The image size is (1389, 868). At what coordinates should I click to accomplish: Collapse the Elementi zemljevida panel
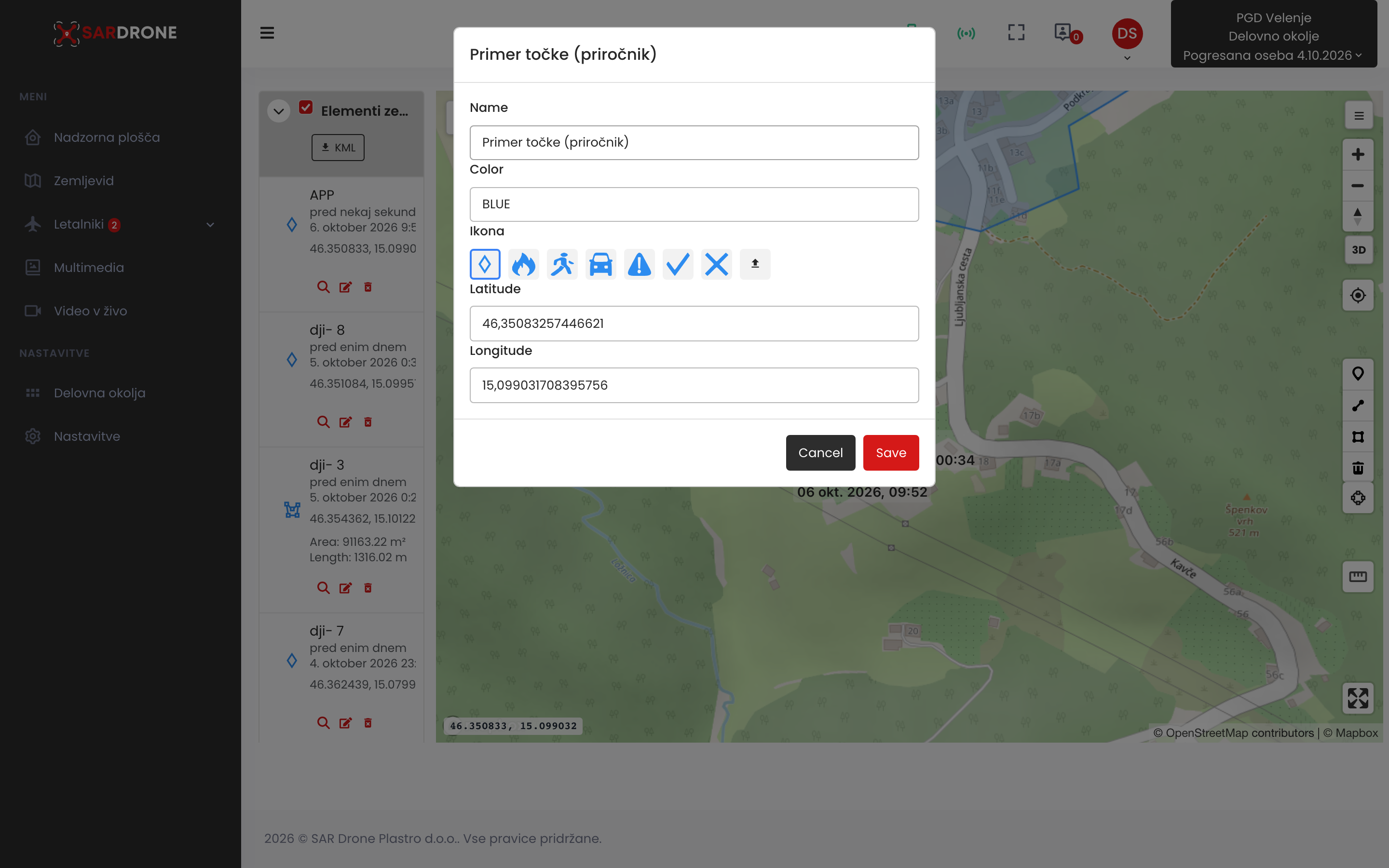click(279, 111)
